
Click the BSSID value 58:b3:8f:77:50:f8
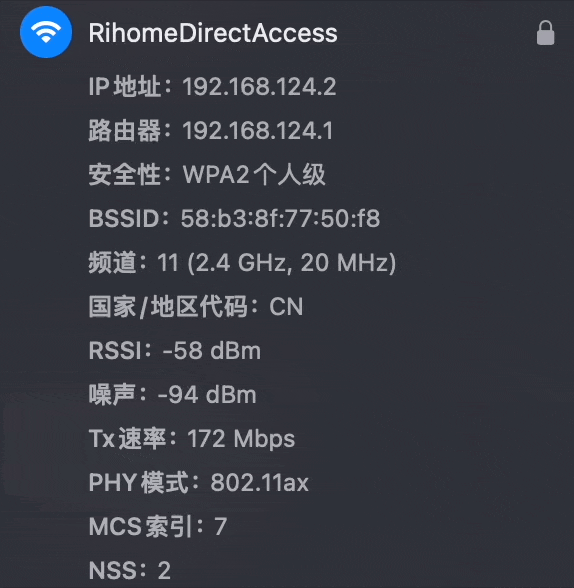pos(280,219)
